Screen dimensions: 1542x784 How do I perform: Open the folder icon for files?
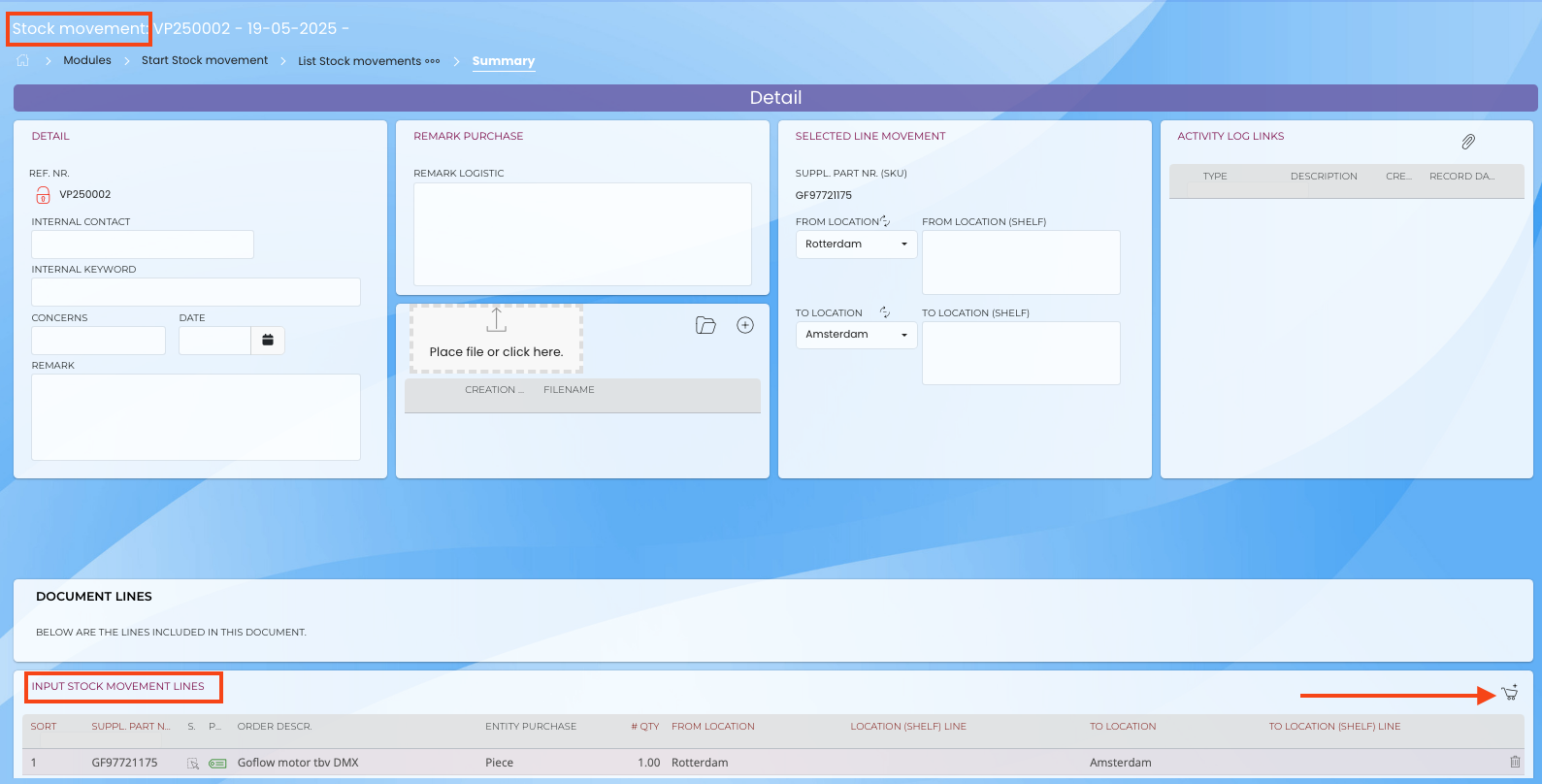pos(705,325)
